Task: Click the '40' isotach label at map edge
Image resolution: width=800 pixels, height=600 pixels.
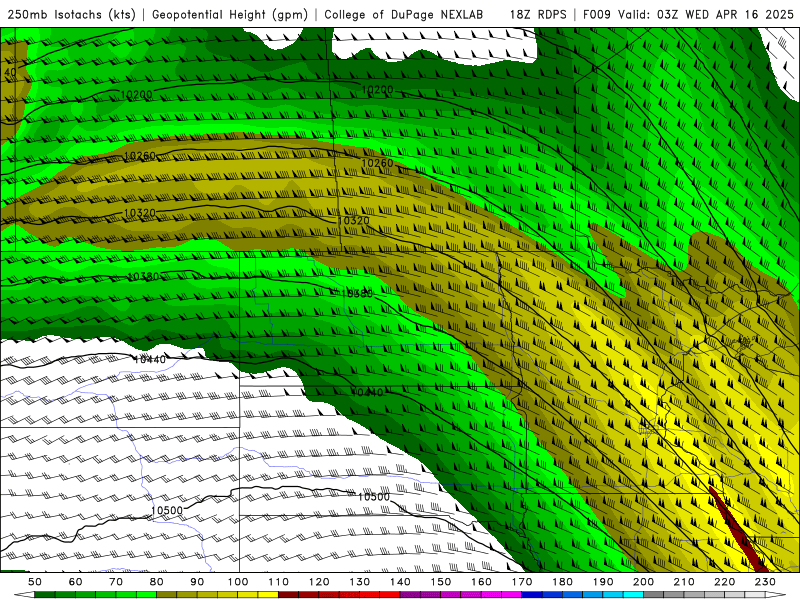Action: pos(10,72)
